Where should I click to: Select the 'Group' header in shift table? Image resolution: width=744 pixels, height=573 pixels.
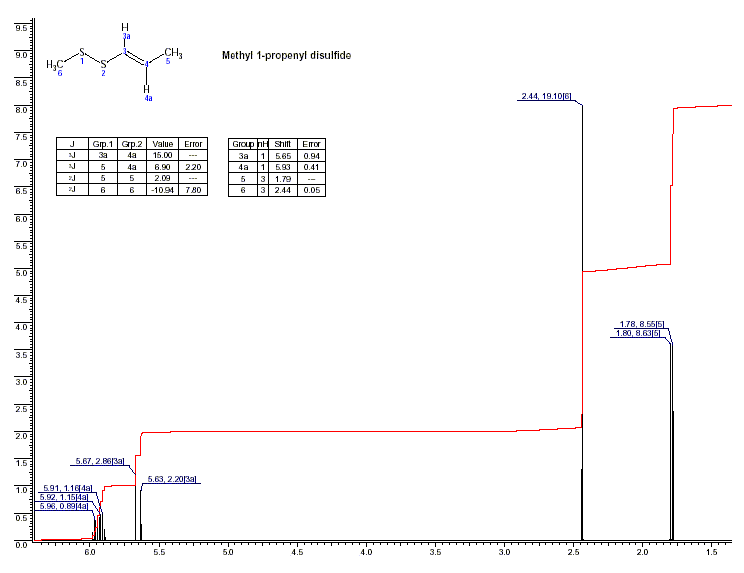click(x=243, y=144)
